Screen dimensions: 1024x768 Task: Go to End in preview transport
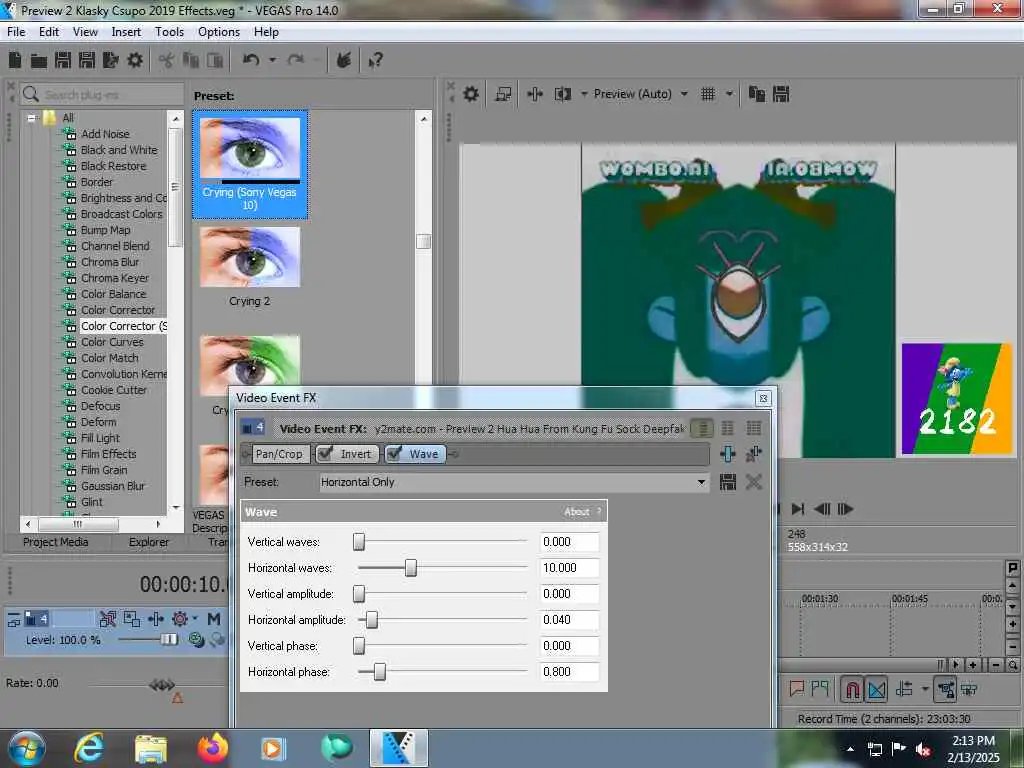tap(797, 509)
